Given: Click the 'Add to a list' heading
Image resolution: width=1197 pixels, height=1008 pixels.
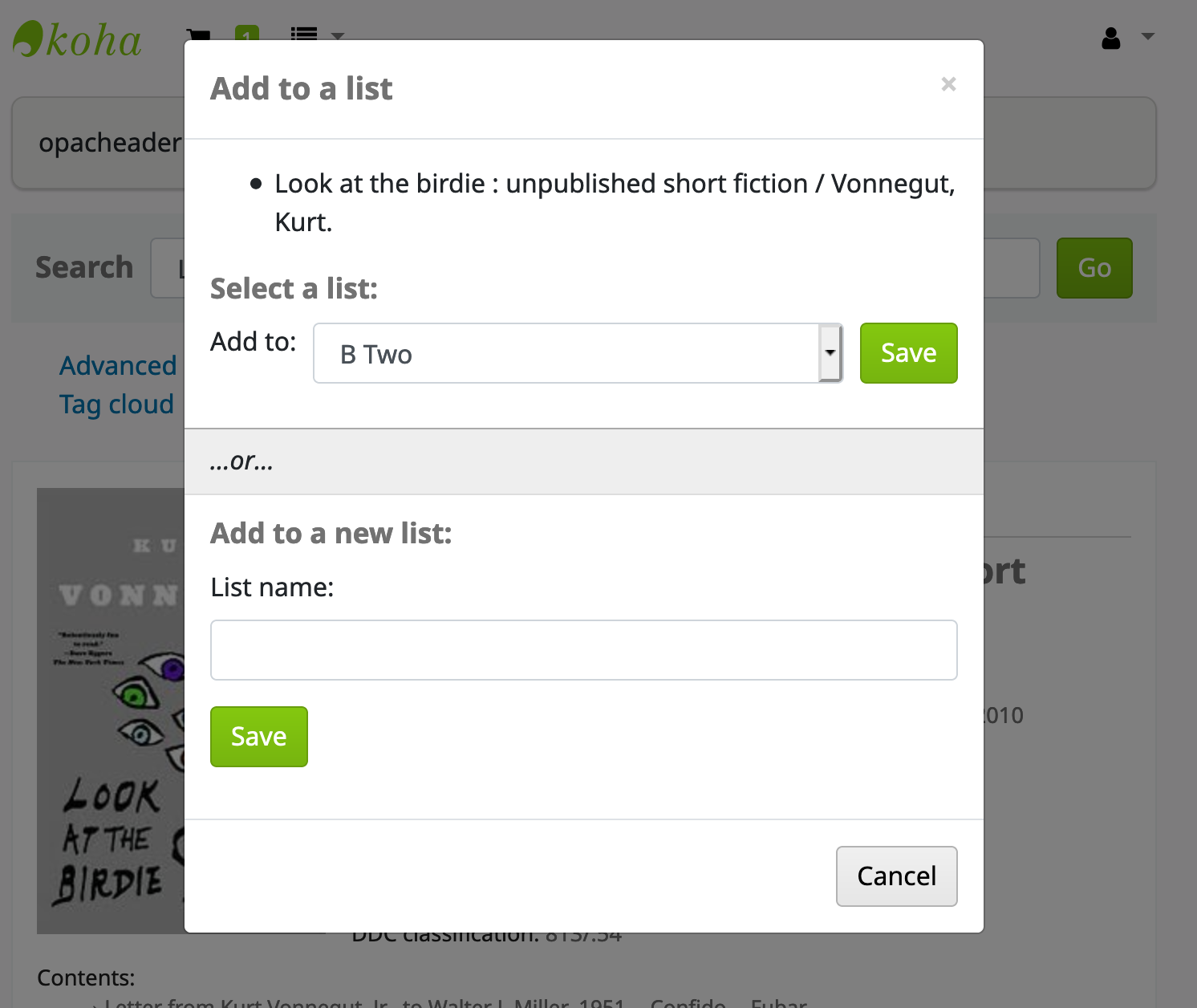Looking at the screenshot, I should pyautogui.click(x=302, y=88).
